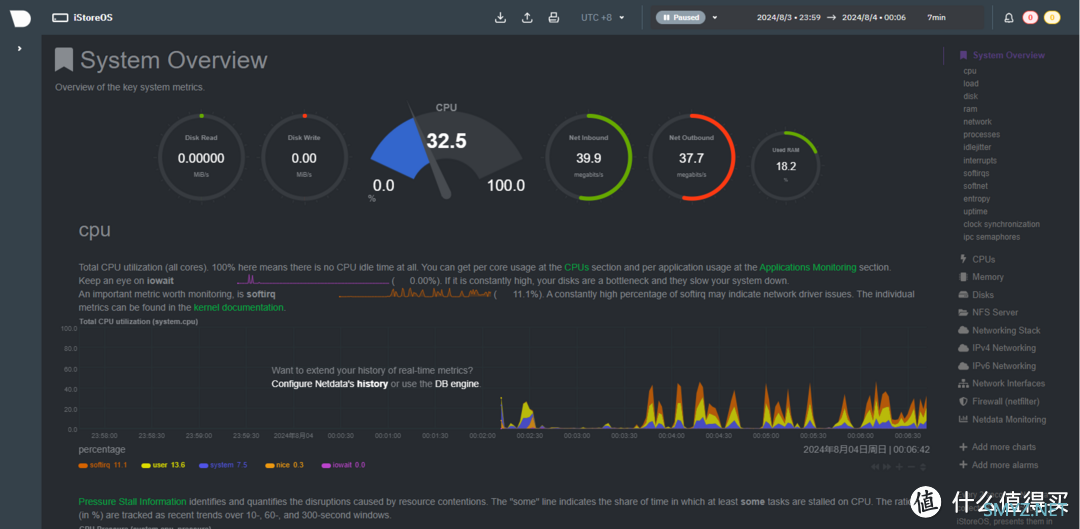
Task: Click the plus icon for Add more alarms
Action: click(x=963, y=465)
